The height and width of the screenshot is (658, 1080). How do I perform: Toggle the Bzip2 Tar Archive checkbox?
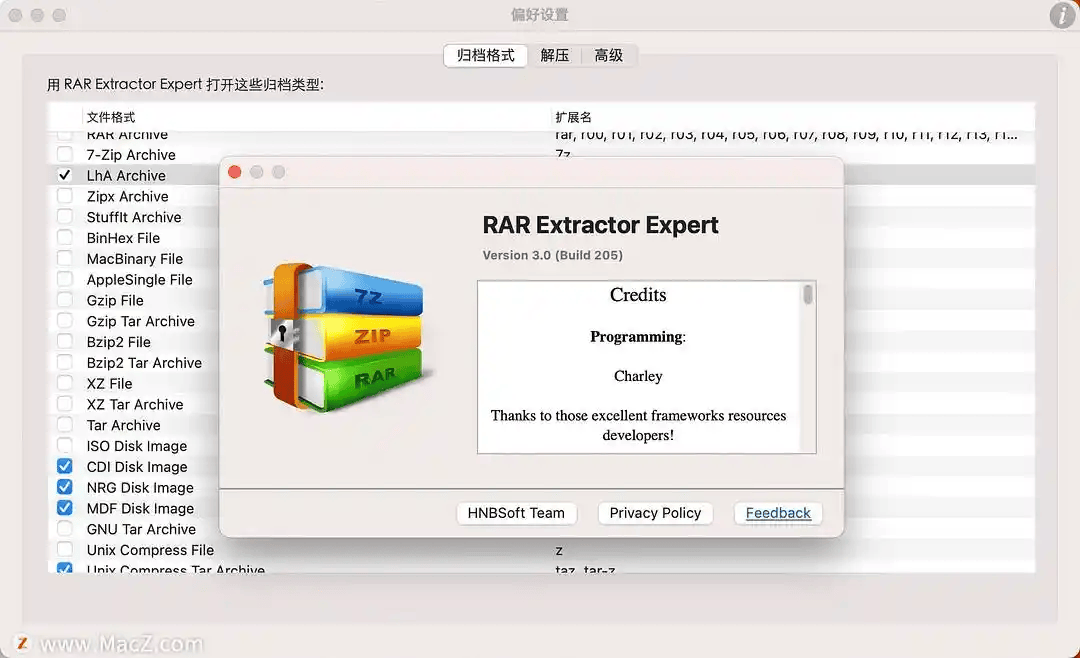65,362
